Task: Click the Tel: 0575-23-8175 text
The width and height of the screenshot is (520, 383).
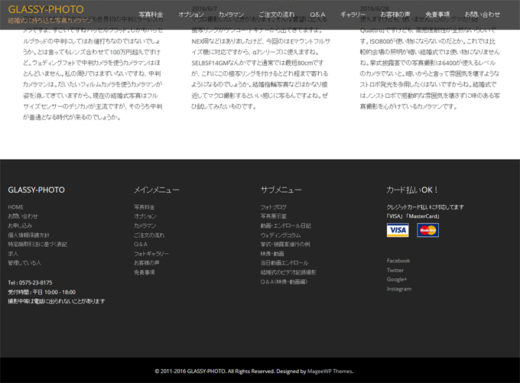Action: pyautogui.click(x=30, y=283)
